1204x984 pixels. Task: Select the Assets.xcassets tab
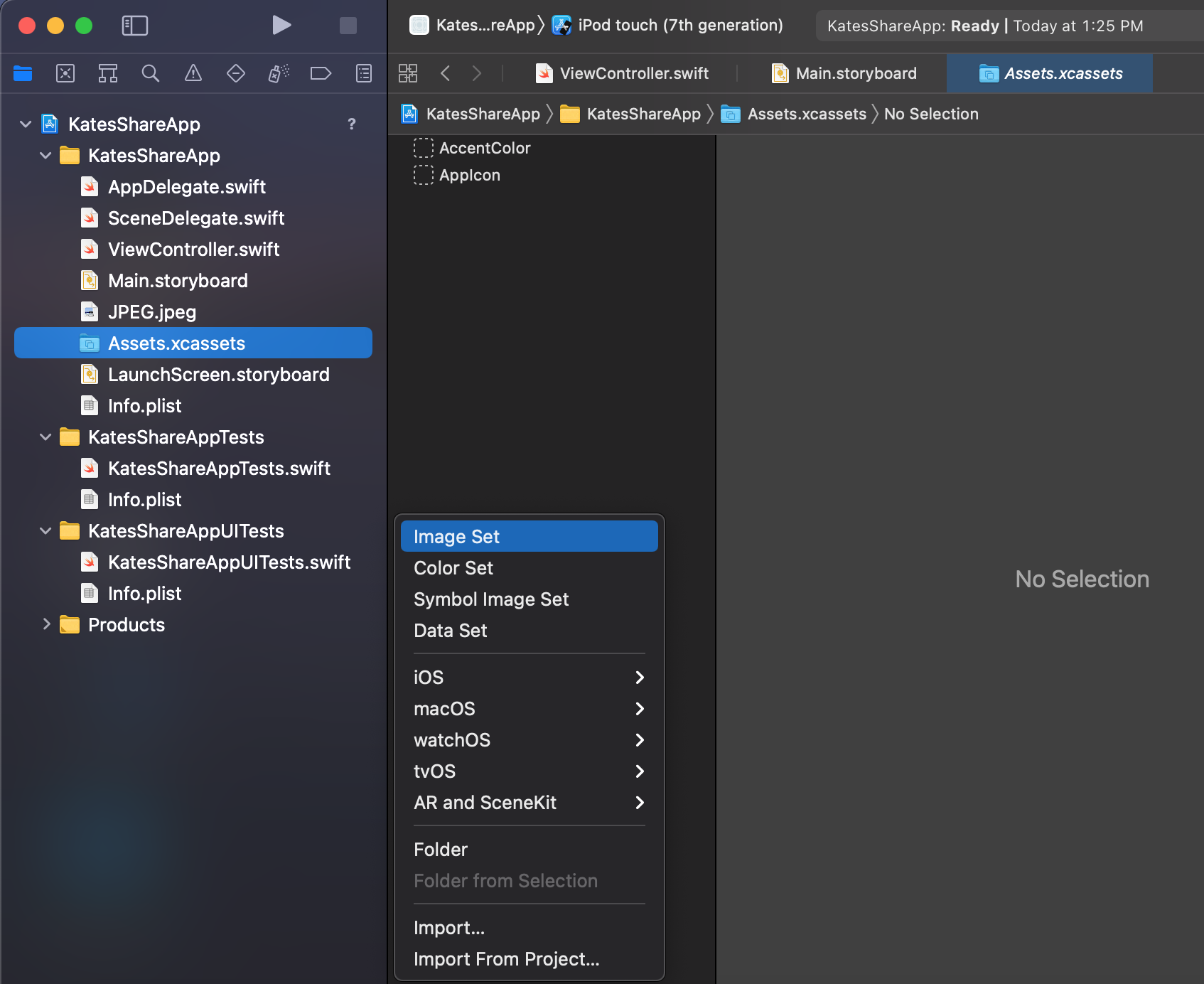[x=1050, y=73]
